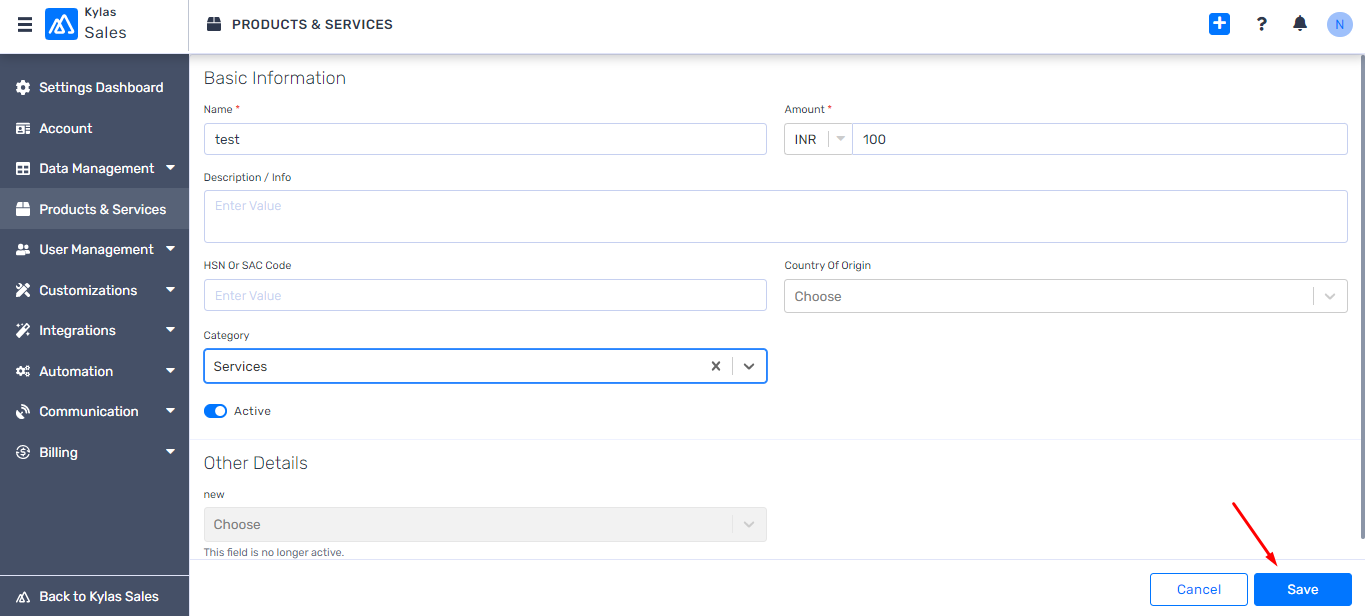
Task: Click the Back to Kylas Sales logo icon
Action: (23, 597)
